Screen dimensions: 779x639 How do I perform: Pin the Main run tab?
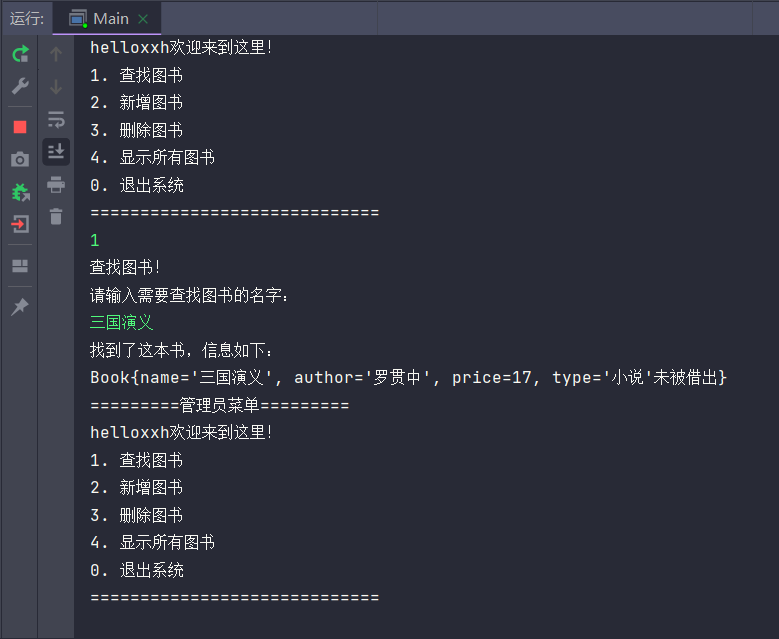pos(20,307)
